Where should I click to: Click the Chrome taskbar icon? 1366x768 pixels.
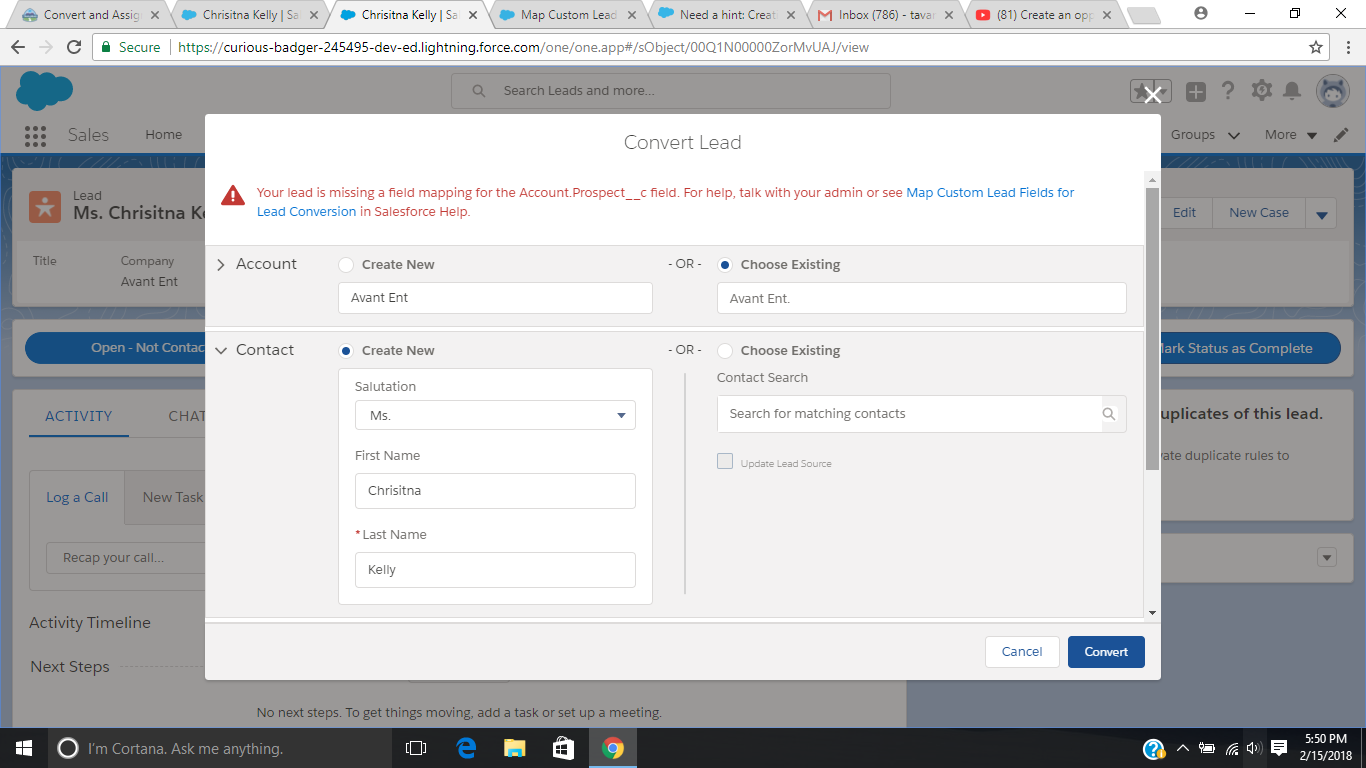click(x=613, y=748)
